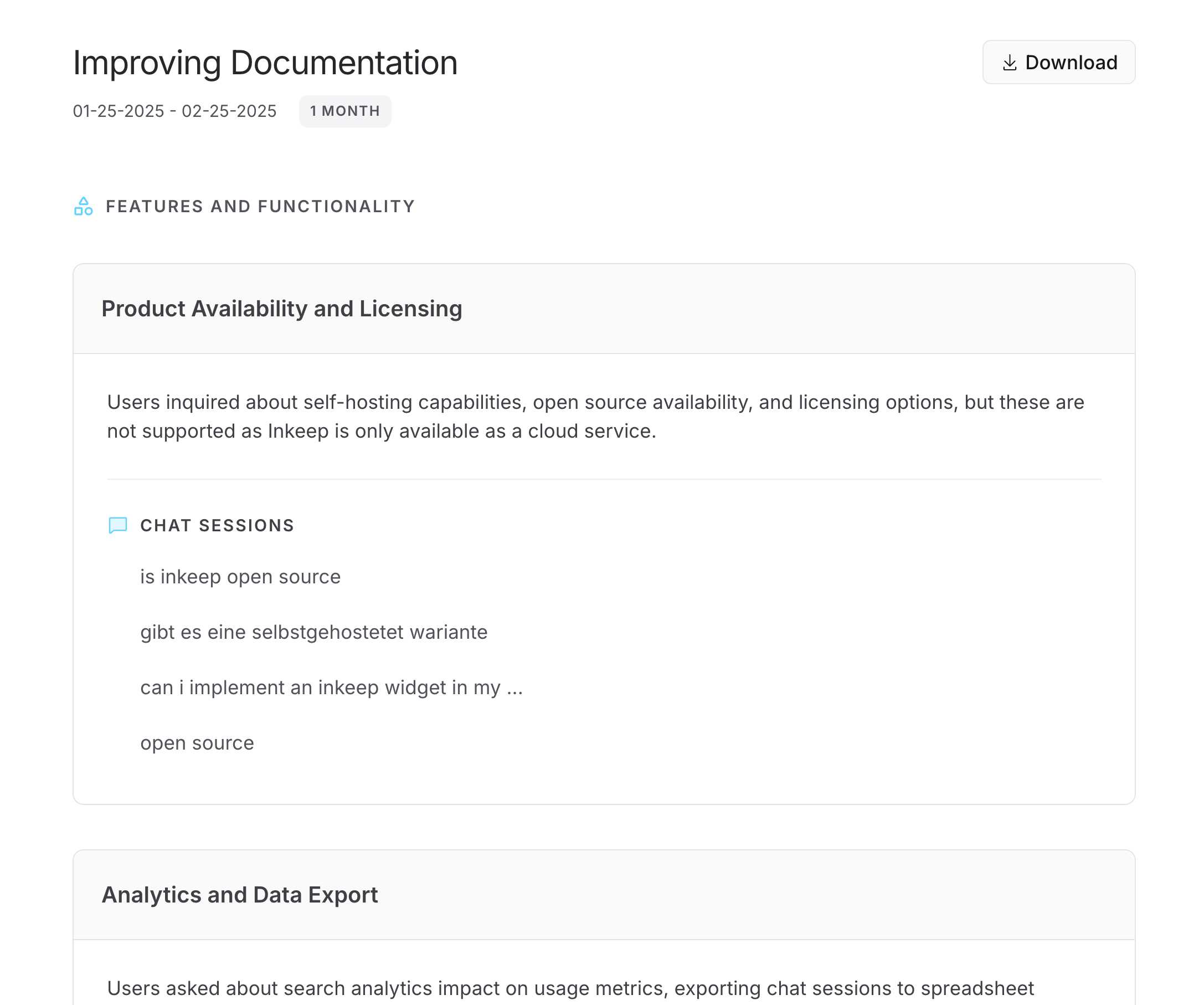Click the Download button
This screenshot has width=1204, height=1005.
(1058, 62)
